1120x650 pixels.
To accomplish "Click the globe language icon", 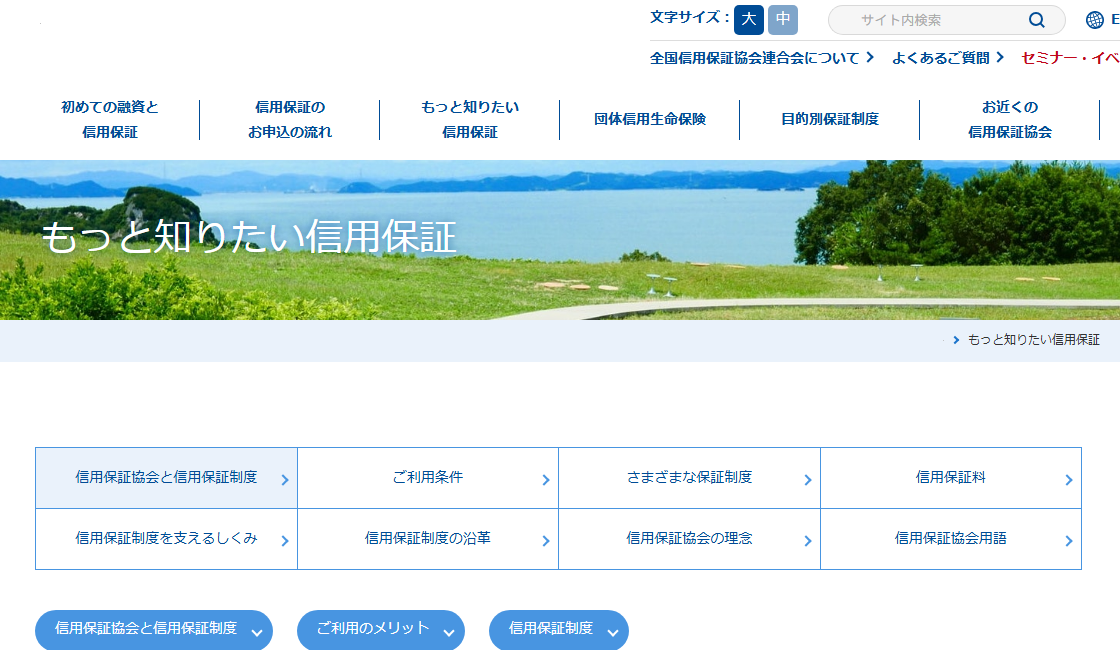I will 1094,20.
